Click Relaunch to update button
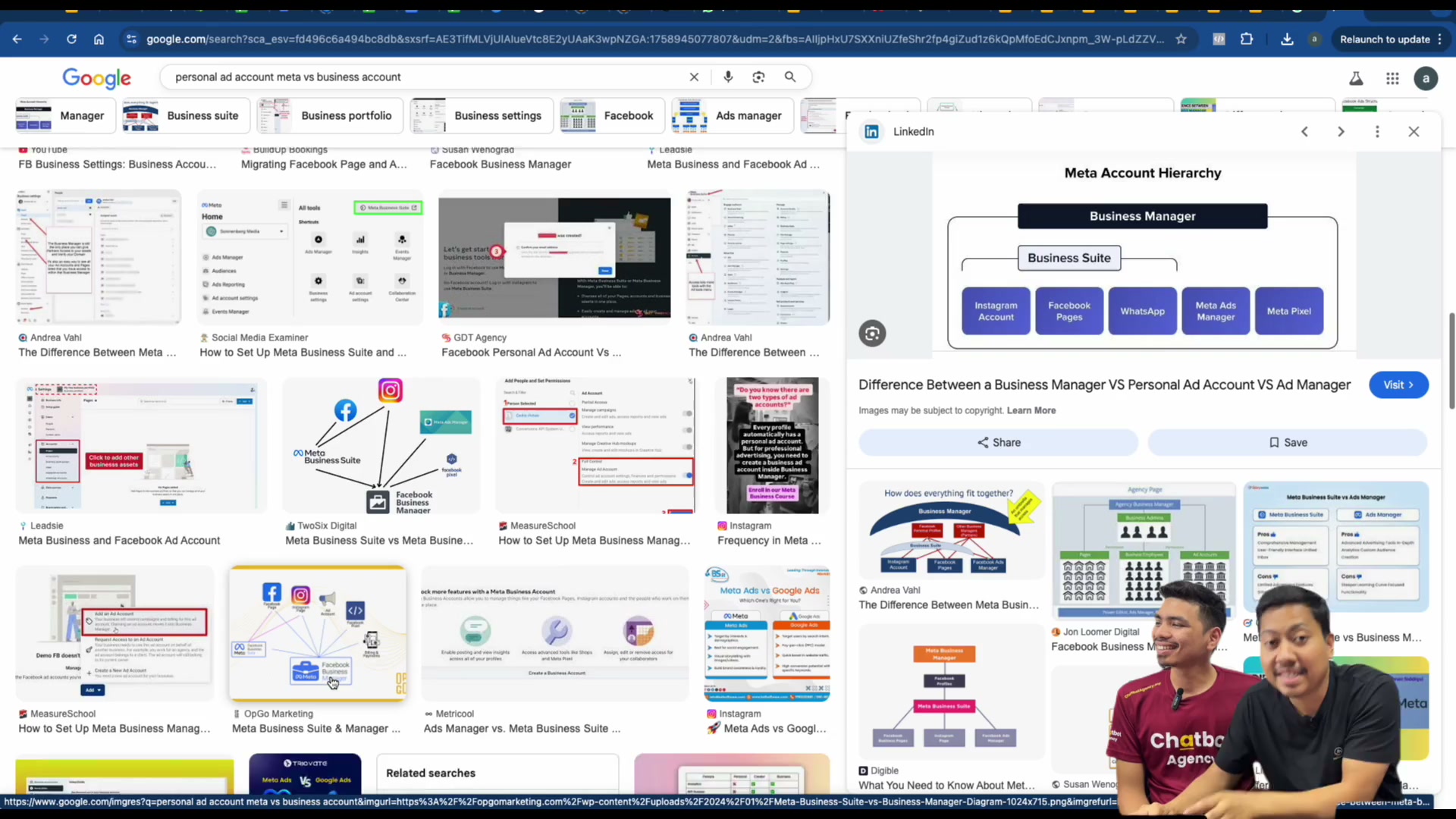This screenshot has height=819, width=1456. coord(1385,39)
